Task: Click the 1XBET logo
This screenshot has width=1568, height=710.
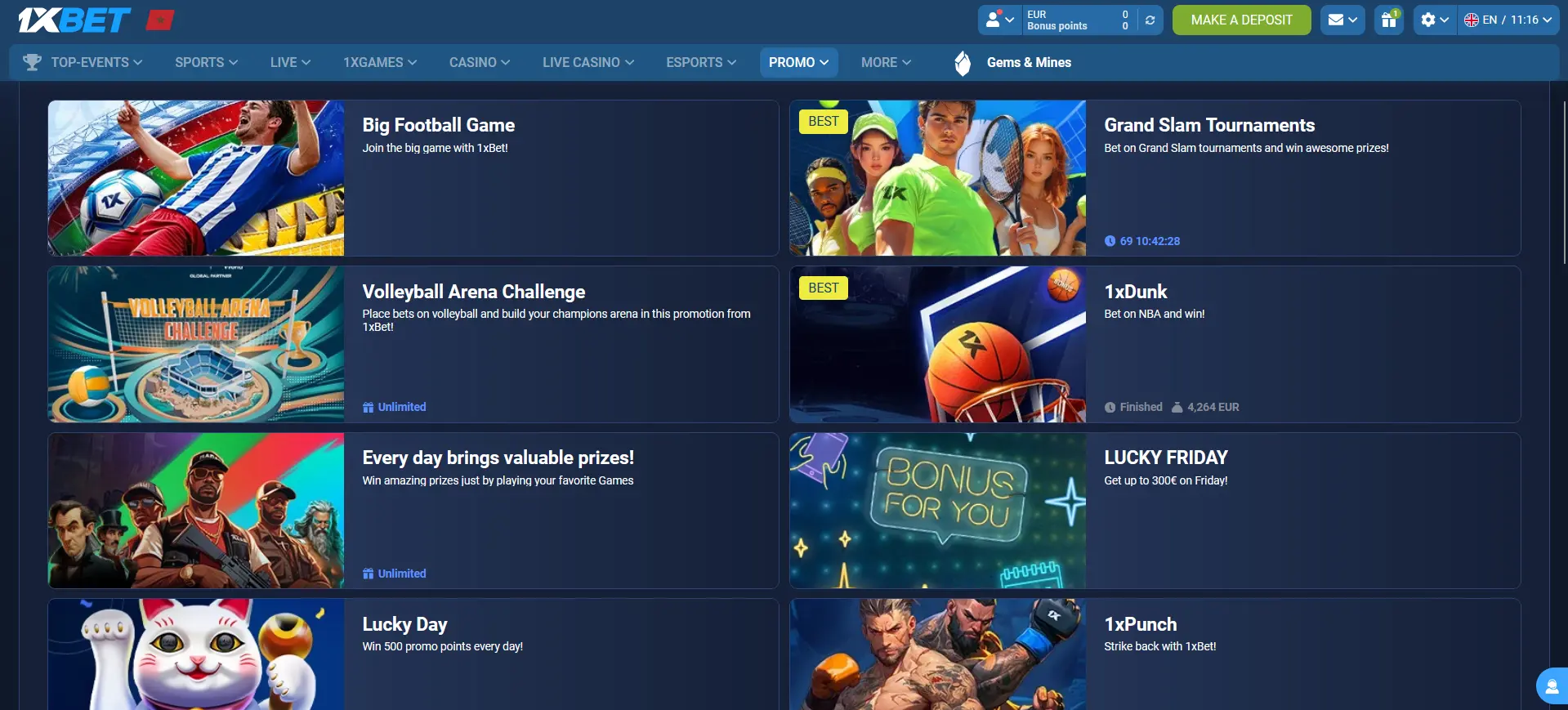Action: (74, 20)
